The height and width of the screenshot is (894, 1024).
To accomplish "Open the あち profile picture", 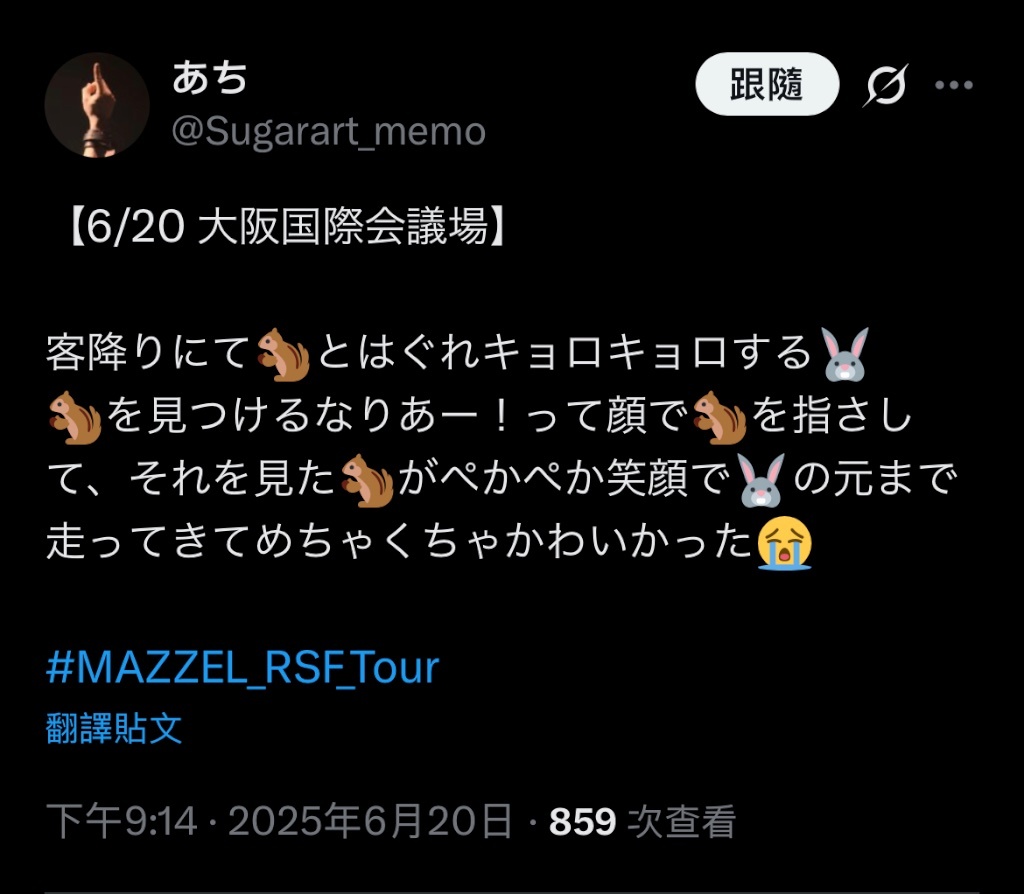I will [97, 105].
